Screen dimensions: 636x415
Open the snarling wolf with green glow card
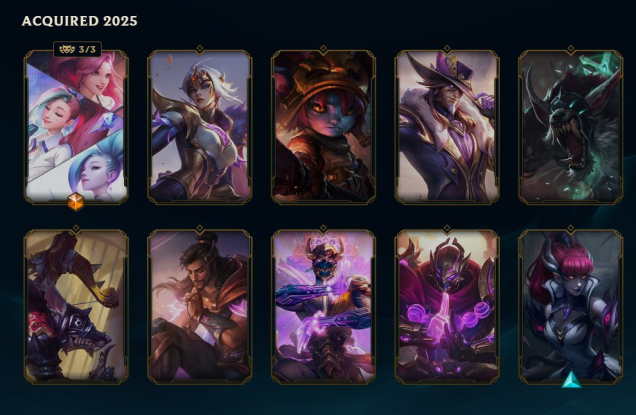tap(571, 127)
